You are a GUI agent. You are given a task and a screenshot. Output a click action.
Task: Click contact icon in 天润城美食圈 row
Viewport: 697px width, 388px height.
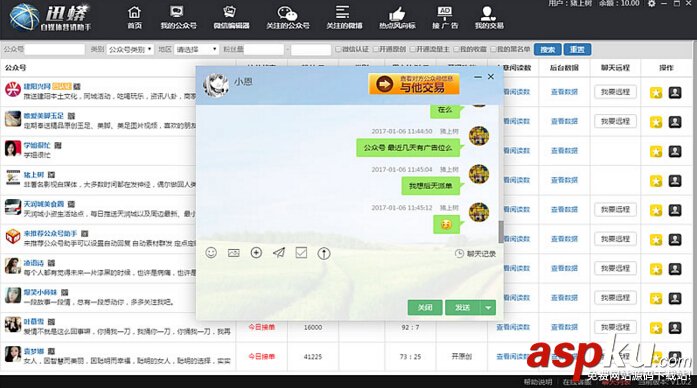coord(675,209)
